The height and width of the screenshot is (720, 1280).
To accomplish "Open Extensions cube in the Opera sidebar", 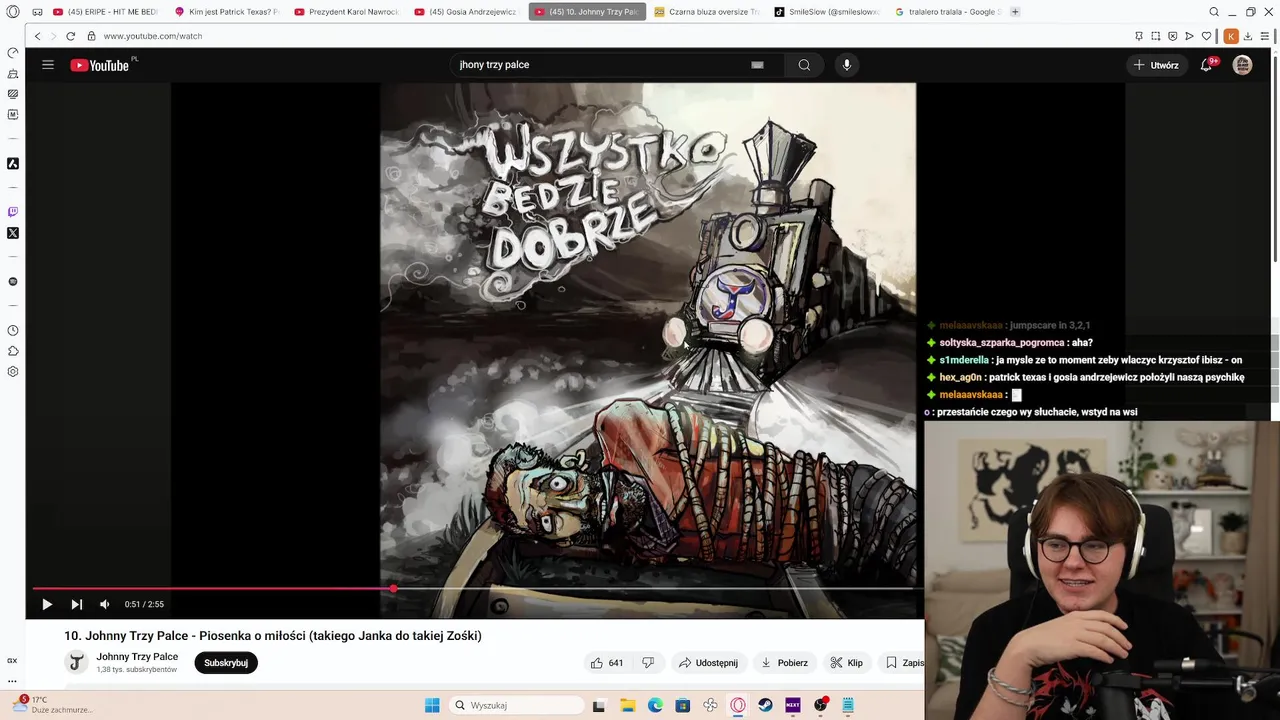I will click(x=13, y=351).
